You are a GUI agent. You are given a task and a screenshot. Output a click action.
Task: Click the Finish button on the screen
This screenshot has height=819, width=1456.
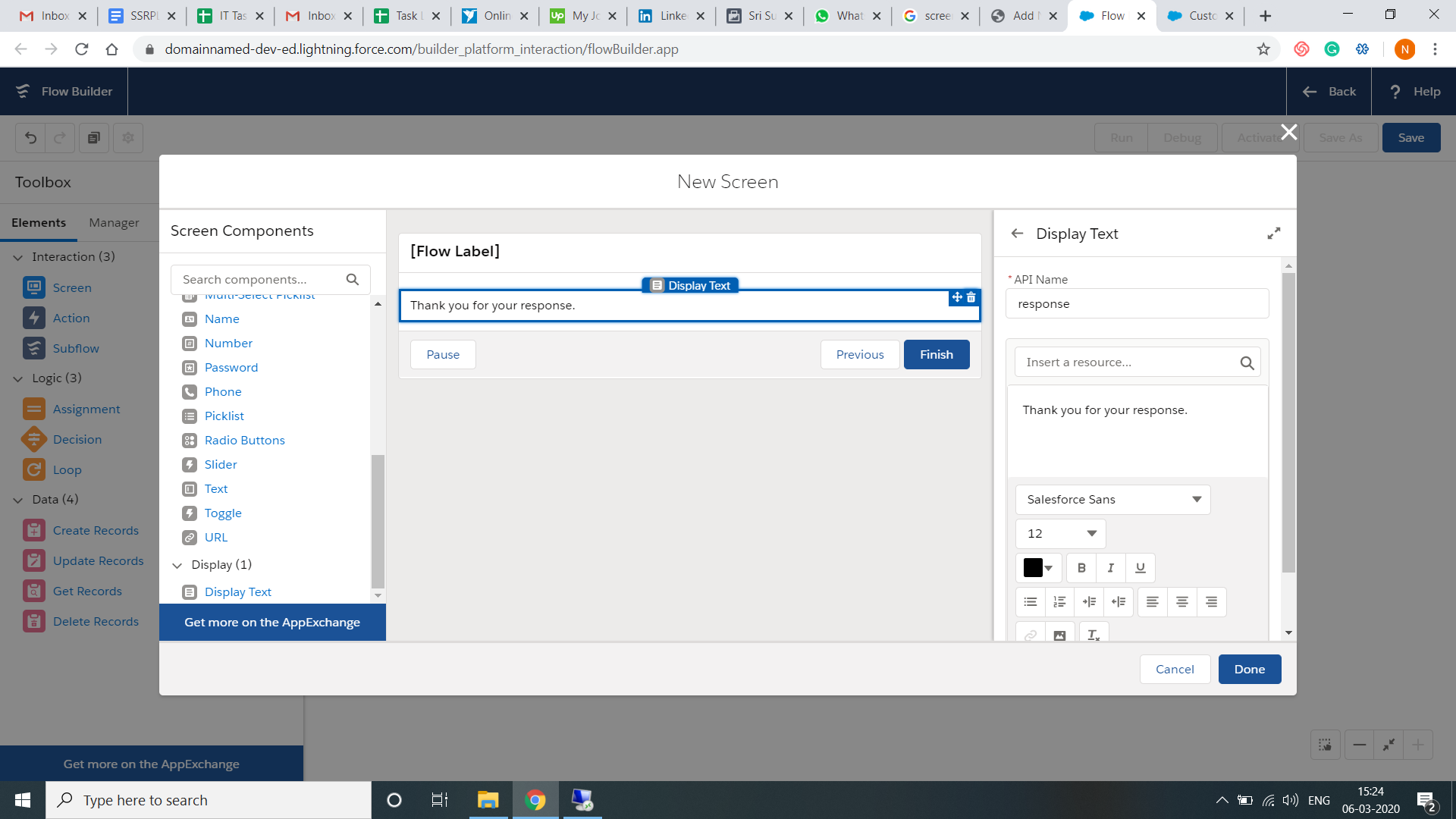(x=936, y=354)
